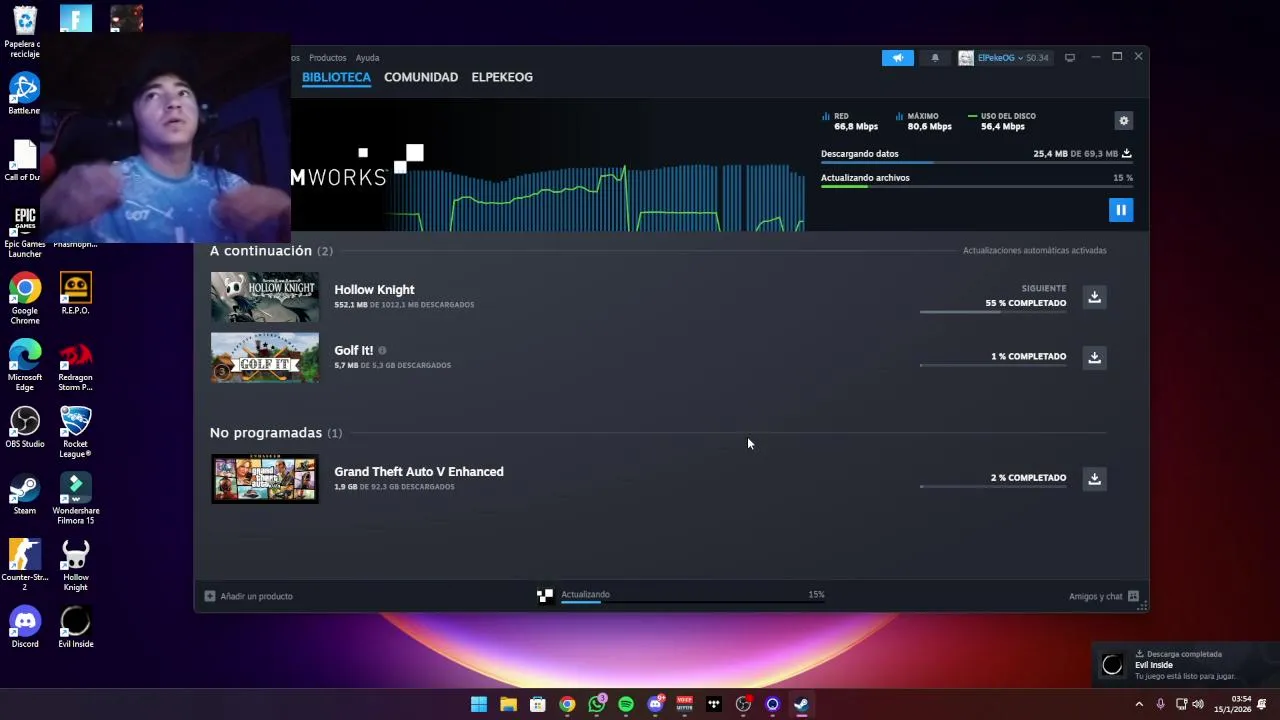Open Counter-Strike 2 desktop shortcut
Image resolution: width=1280 pixels, height=720 pixels.
pos(25,565)
